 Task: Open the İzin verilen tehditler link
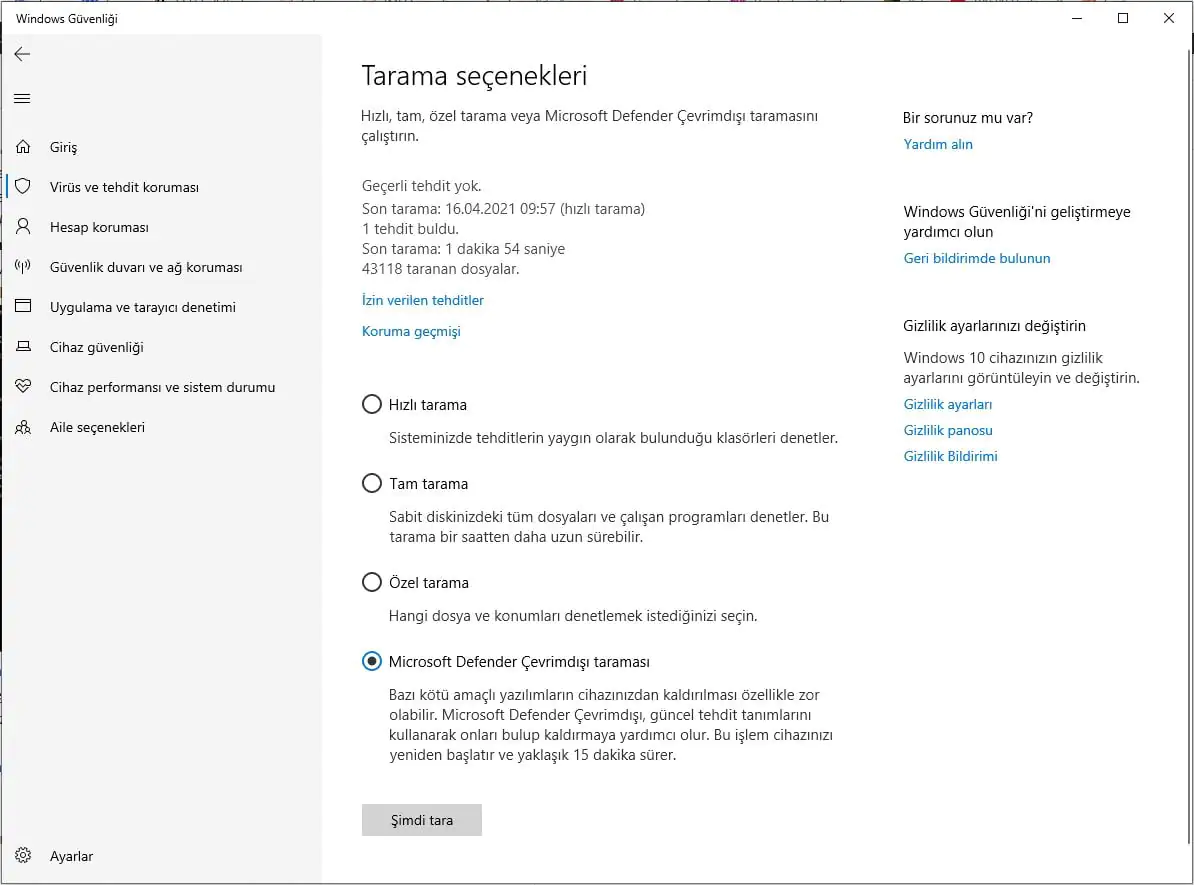423,300
